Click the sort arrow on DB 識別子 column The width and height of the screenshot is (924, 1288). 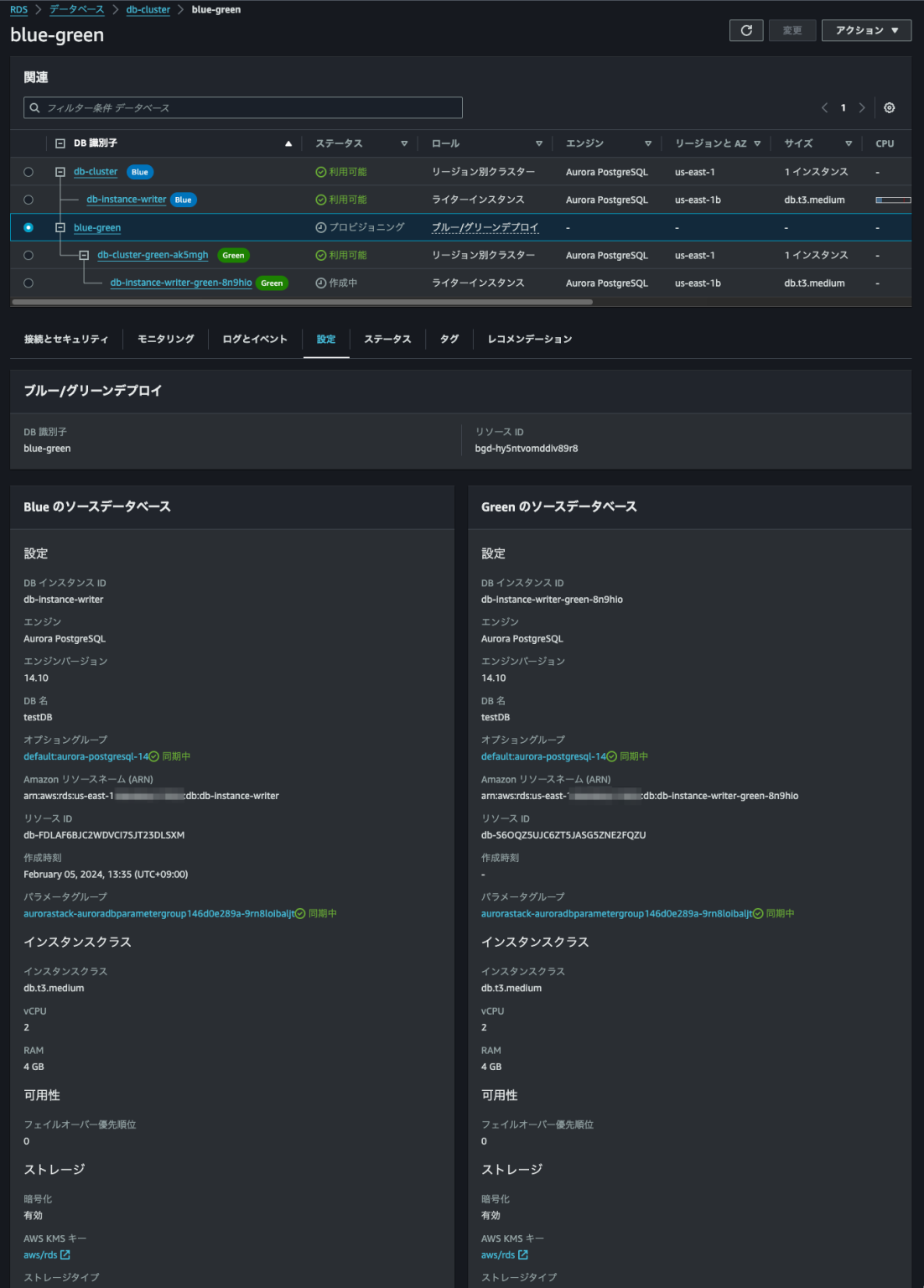(x=288, y=143)
